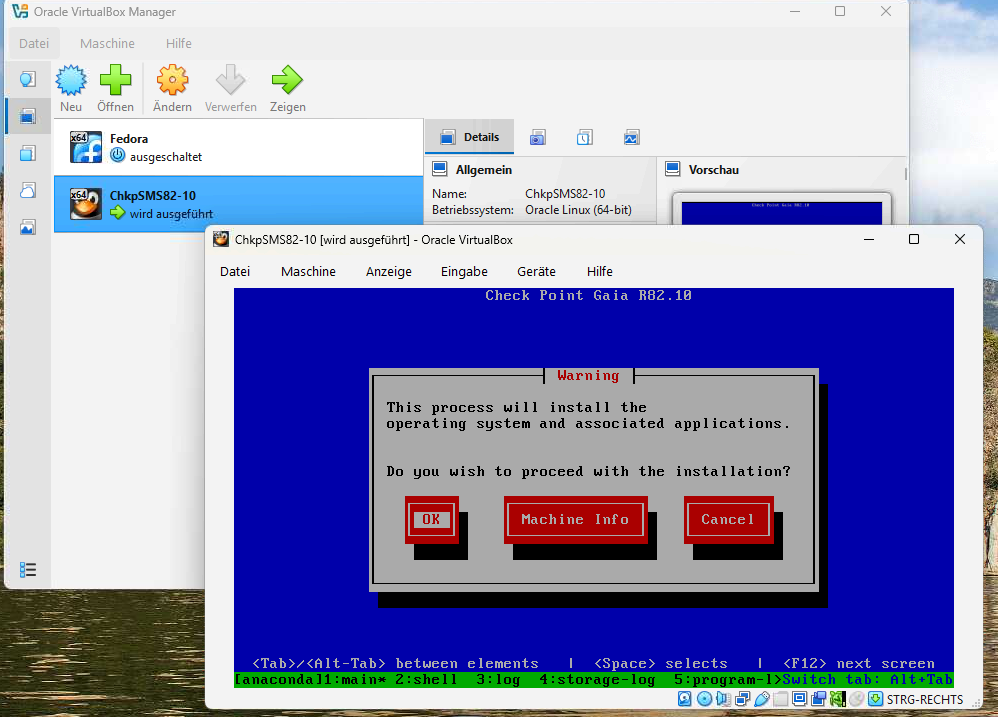998x717 pixels.
Task: Open the Snapshots camera tab icon
Action: pos(538,137)
